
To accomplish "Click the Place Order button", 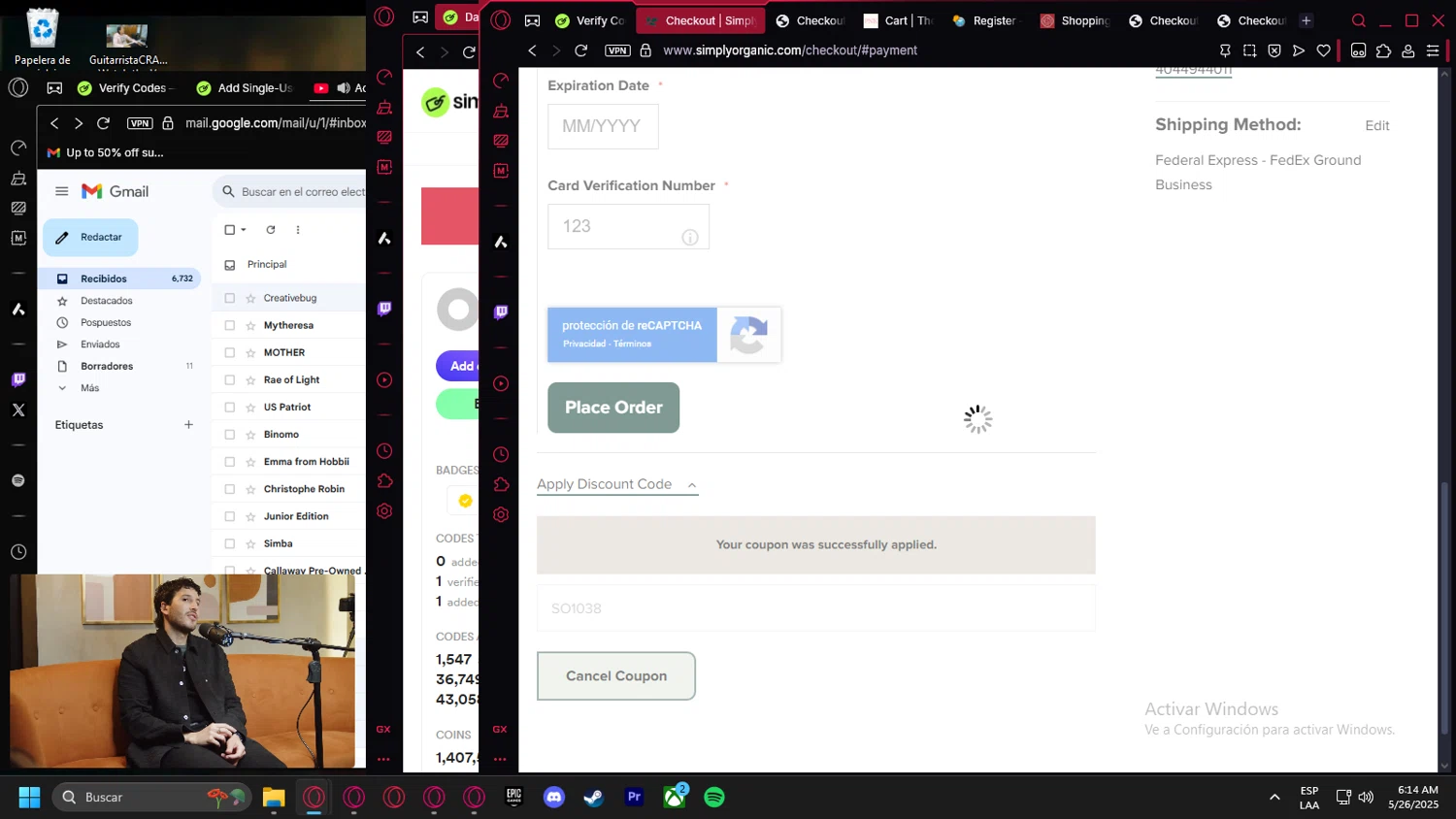I will tap(613, 408).
